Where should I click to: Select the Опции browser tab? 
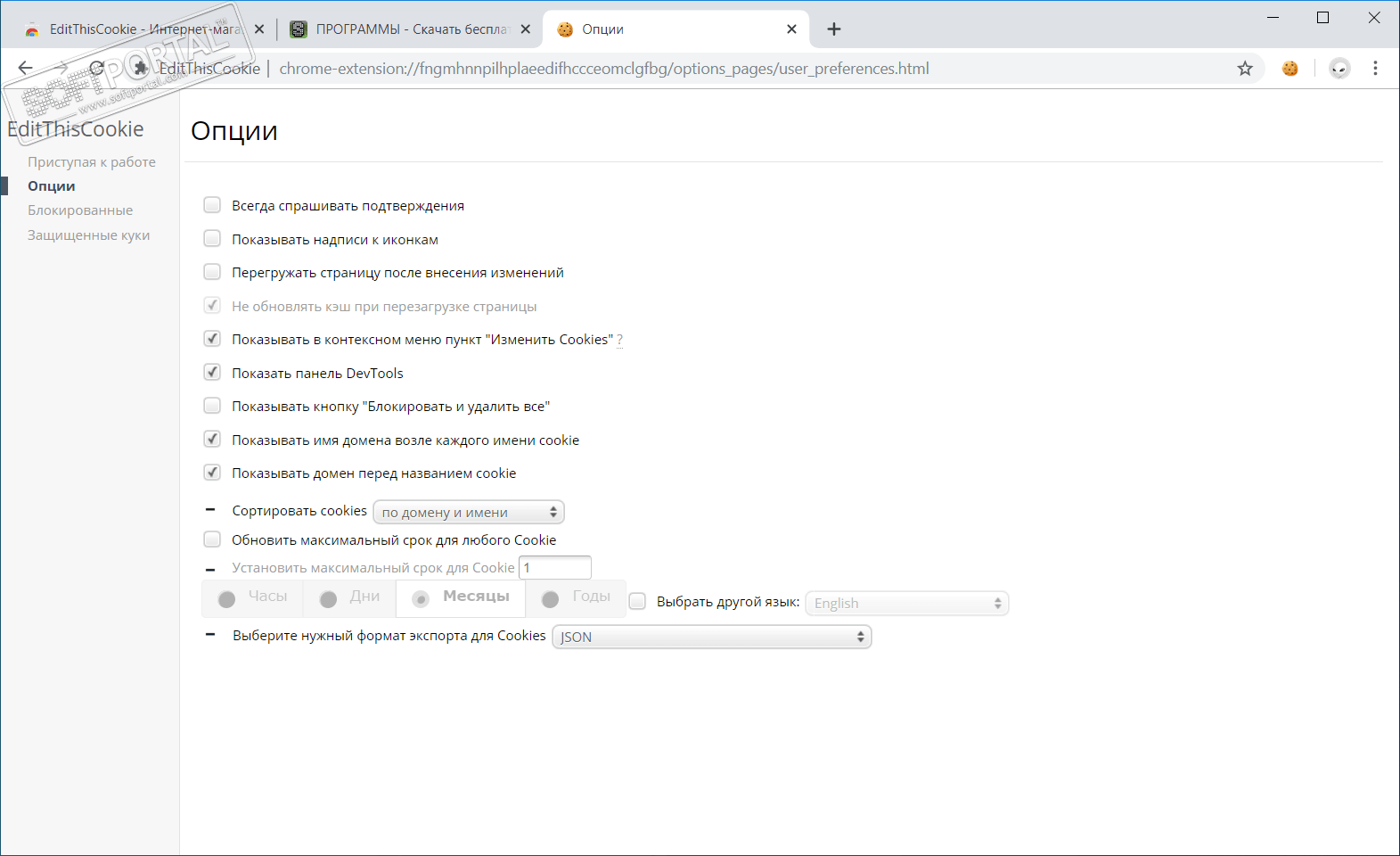point(675,29)
